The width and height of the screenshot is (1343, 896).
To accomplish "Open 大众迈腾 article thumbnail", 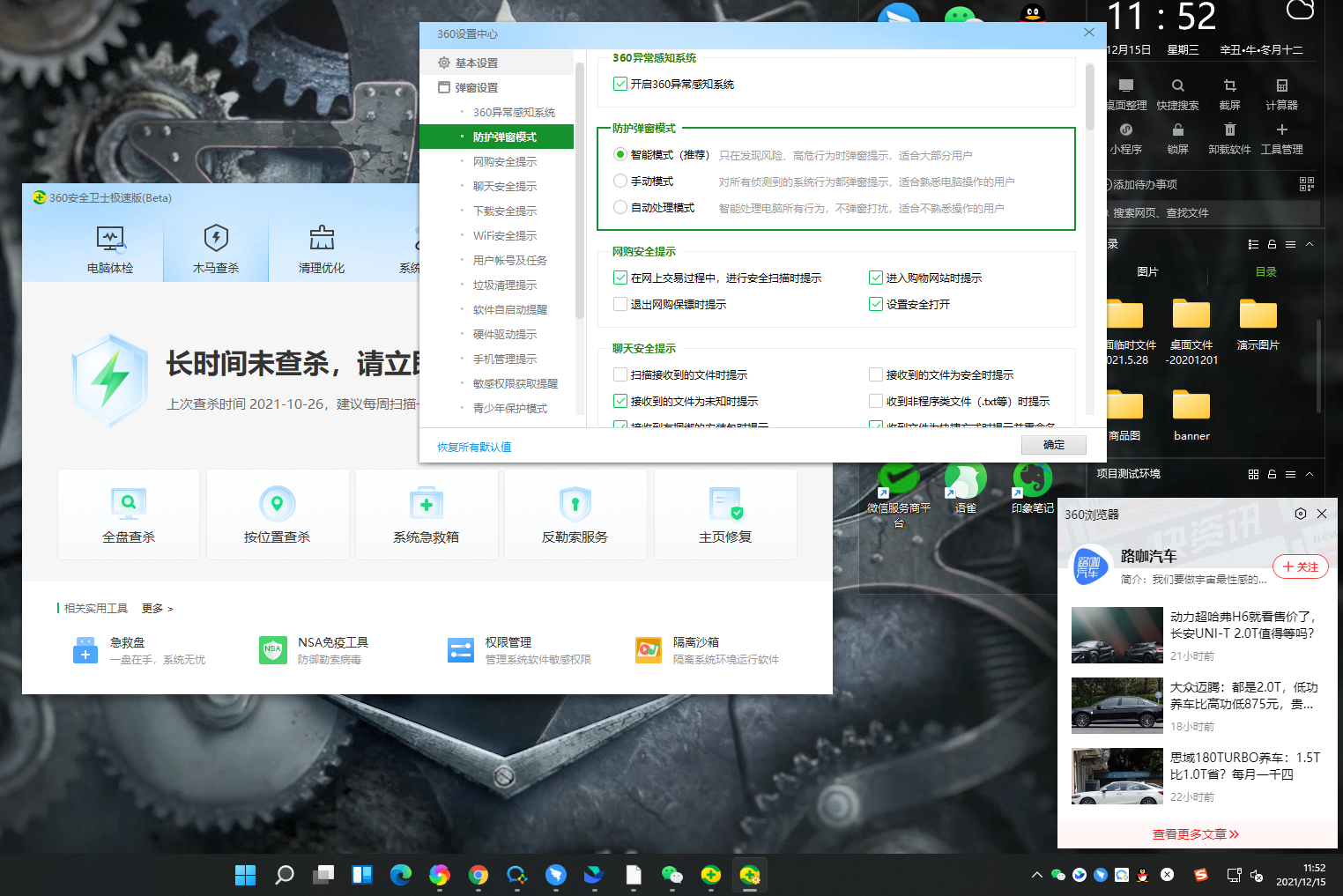I will coord(1117,705).
